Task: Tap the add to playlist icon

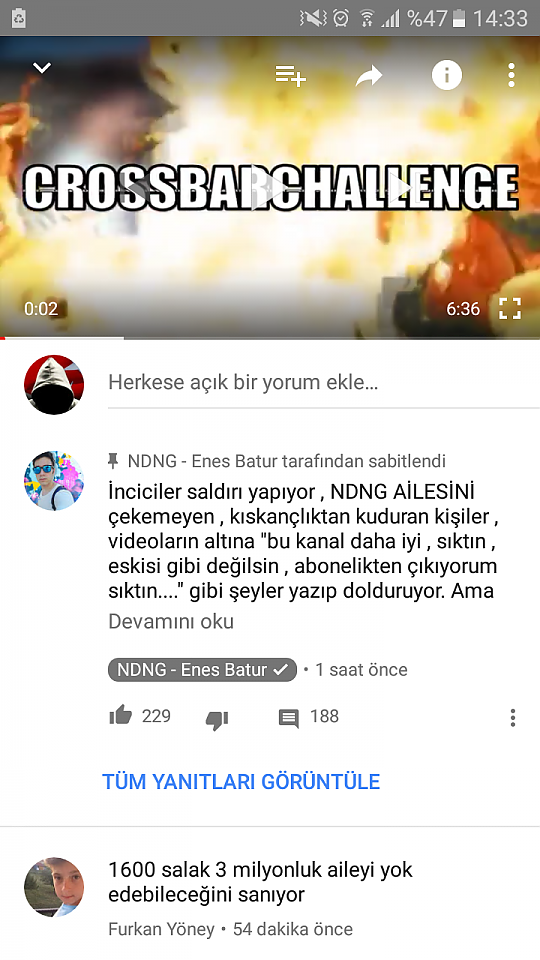Action: (x=290, y=76)
